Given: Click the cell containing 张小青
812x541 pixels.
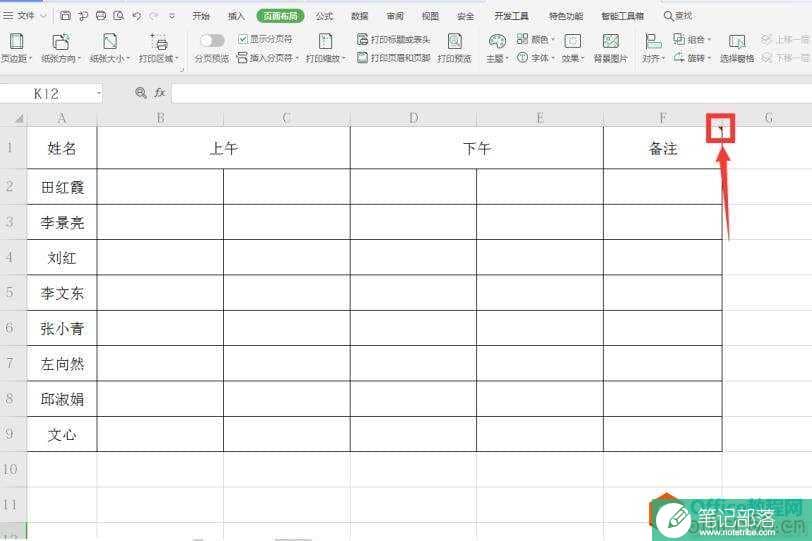Looking at the screenshot, I should tap(62, 328).
